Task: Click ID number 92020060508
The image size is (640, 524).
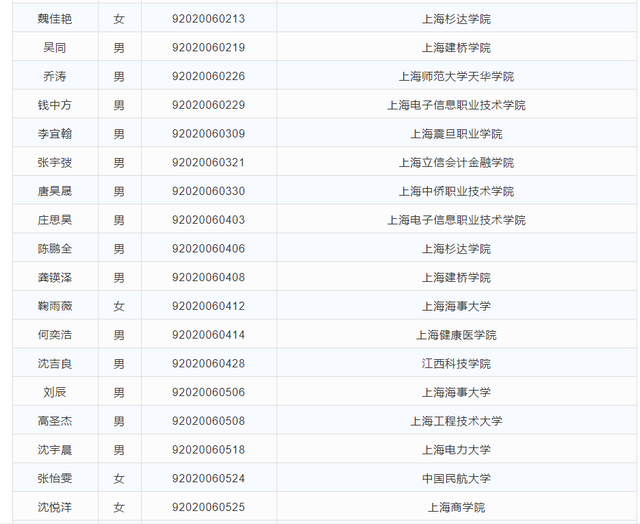Action: point(208,421)
